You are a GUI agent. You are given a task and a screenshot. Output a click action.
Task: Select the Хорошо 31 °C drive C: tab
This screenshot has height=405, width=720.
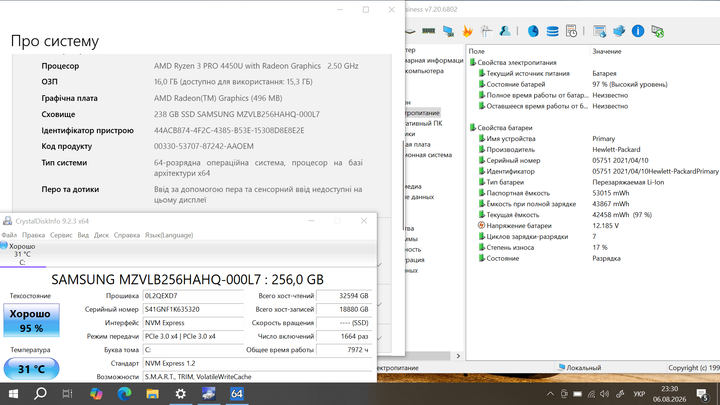(x=22, y=254)
